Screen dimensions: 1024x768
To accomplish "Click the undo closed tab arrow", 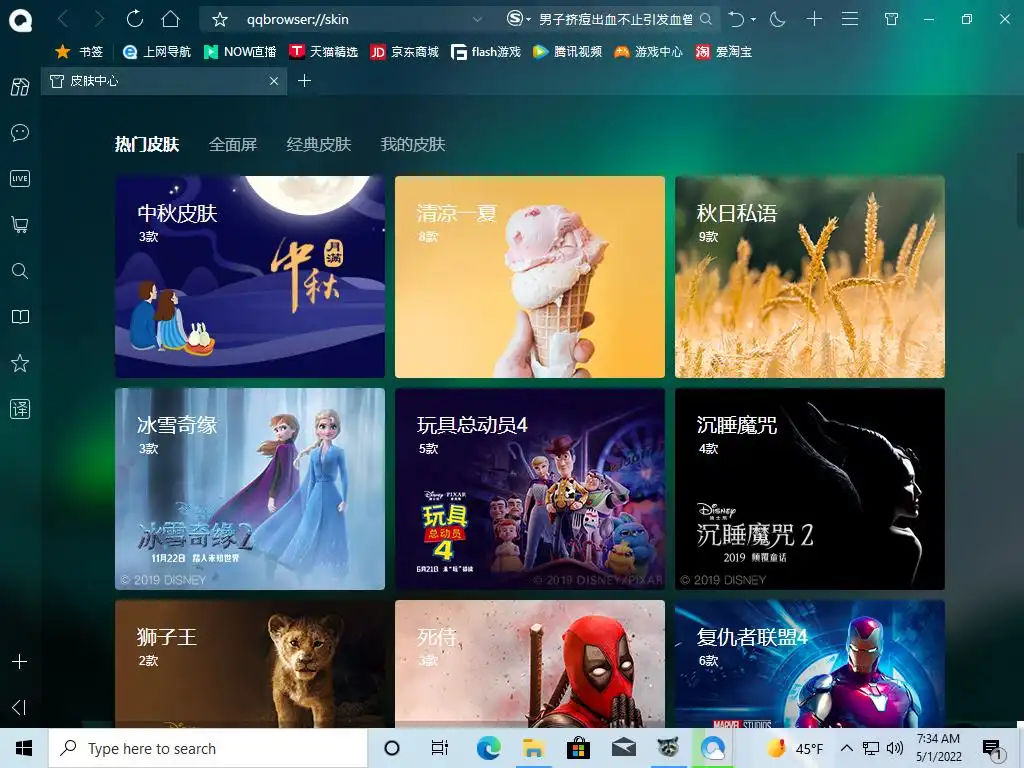I will coord(736,20).
